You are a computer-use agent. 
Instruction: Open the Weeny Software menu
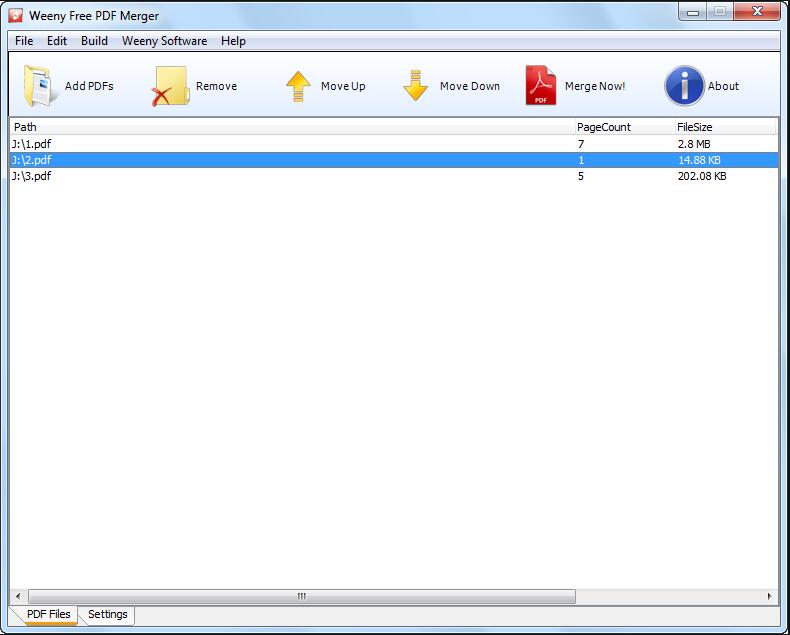pyautogui.click(x=164, y=41)
